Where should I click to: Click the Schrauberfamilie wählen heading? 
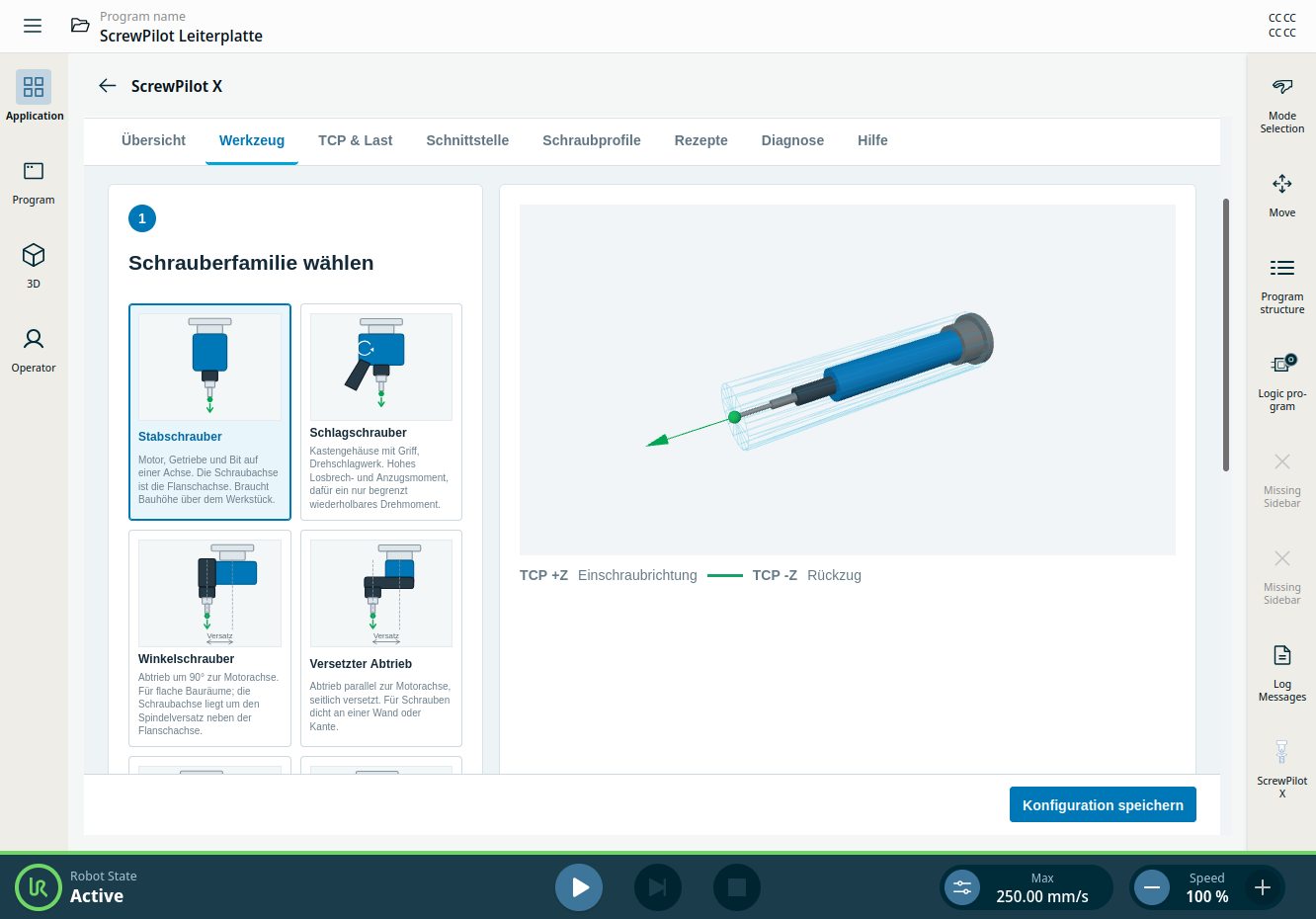[251, 263]
